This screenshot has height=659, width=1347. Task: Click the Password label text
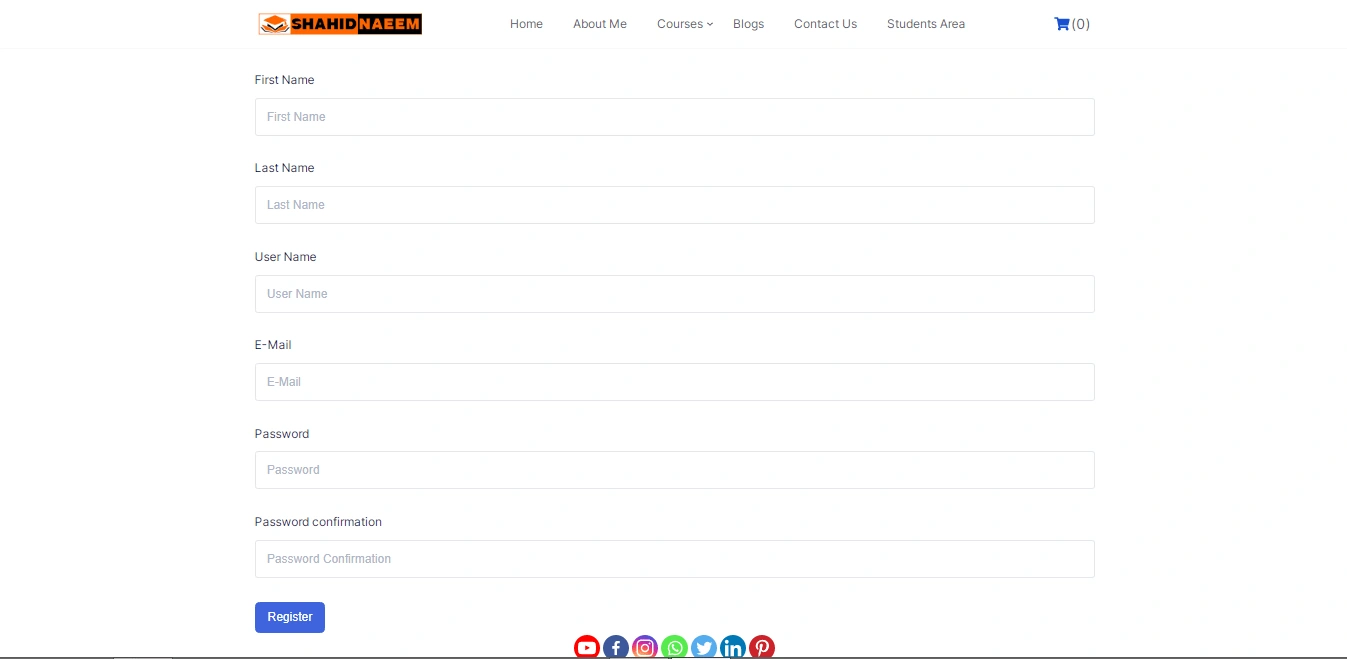pos(282,434)
